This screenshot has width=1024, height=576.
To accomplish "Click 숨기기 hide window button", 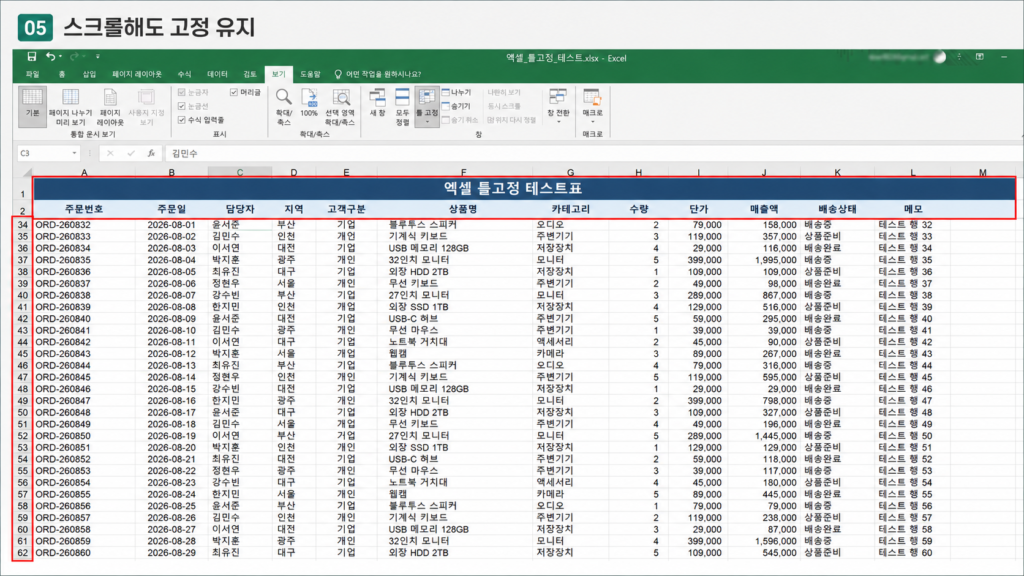I will pyautogui.click(x=456, y=106).
